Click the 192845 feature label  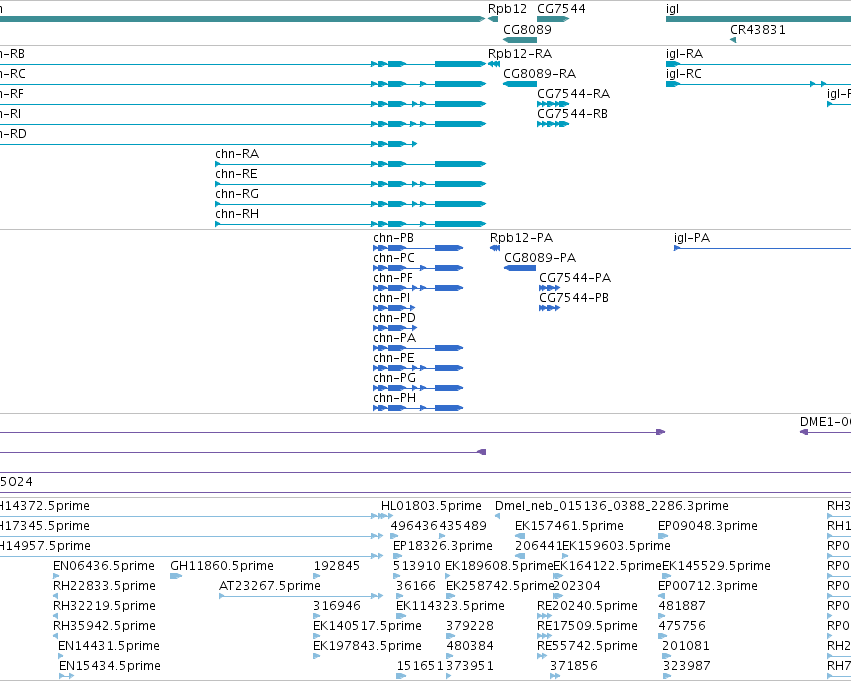click(336, 566)
